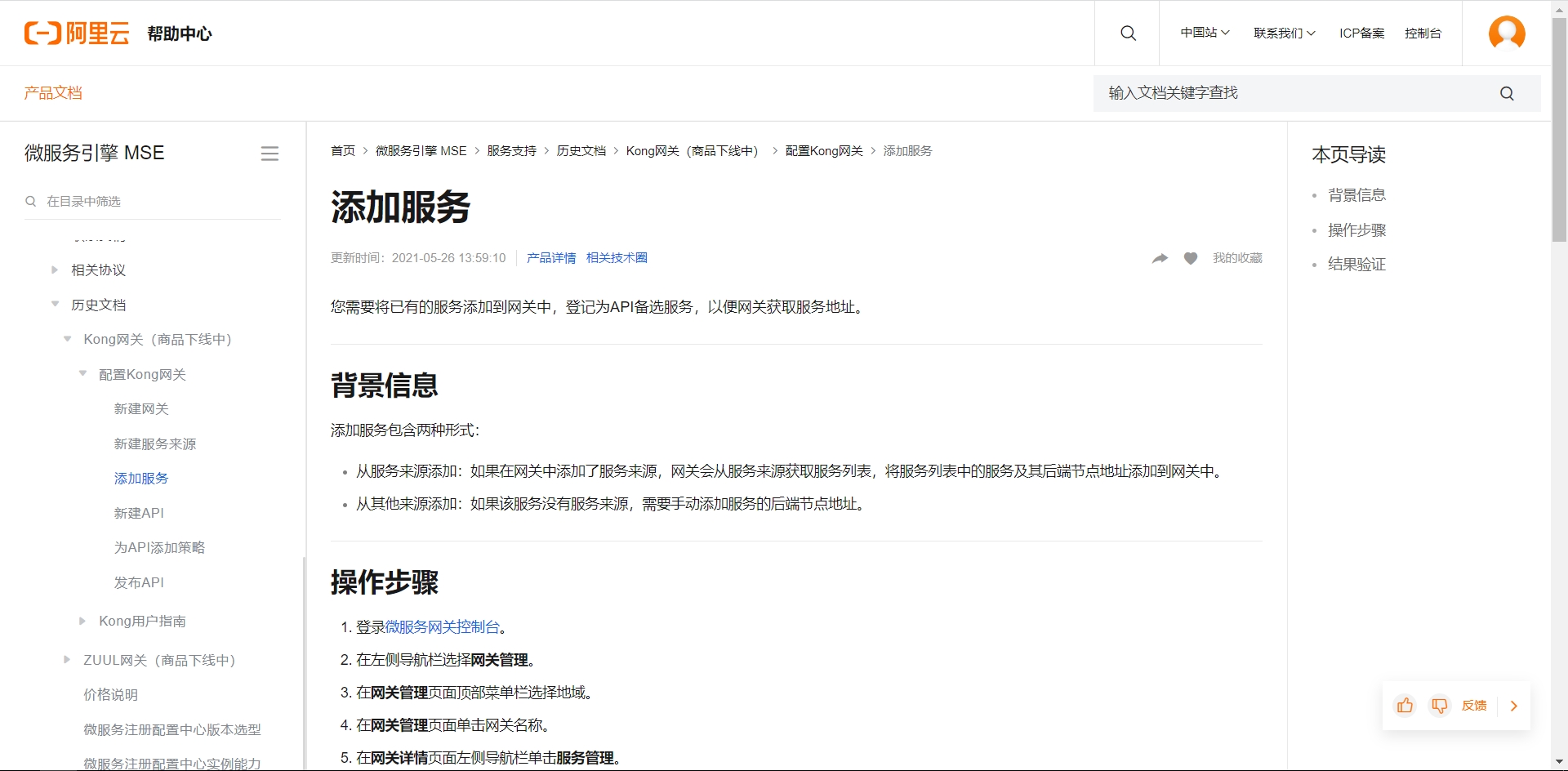Click the thumbs-down feedback icon
This screenshot has width=1568, height=771.
click(1440, 706)
